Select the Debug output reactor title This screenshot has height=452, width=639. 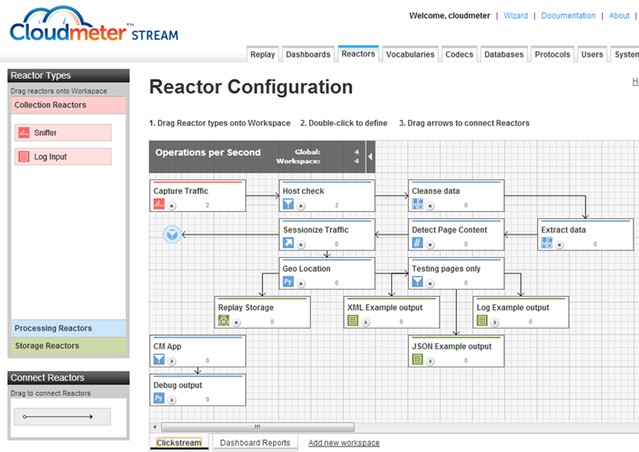coord(178,385)
